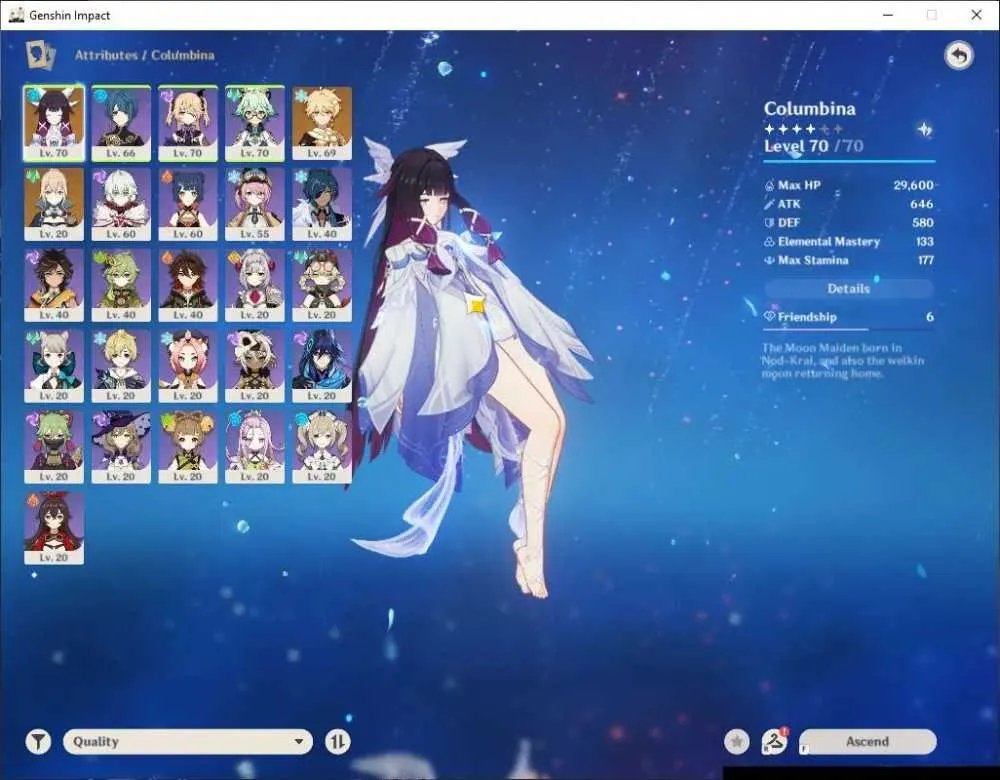Open the character archive icon beside Attributes

tap(40, 55)
